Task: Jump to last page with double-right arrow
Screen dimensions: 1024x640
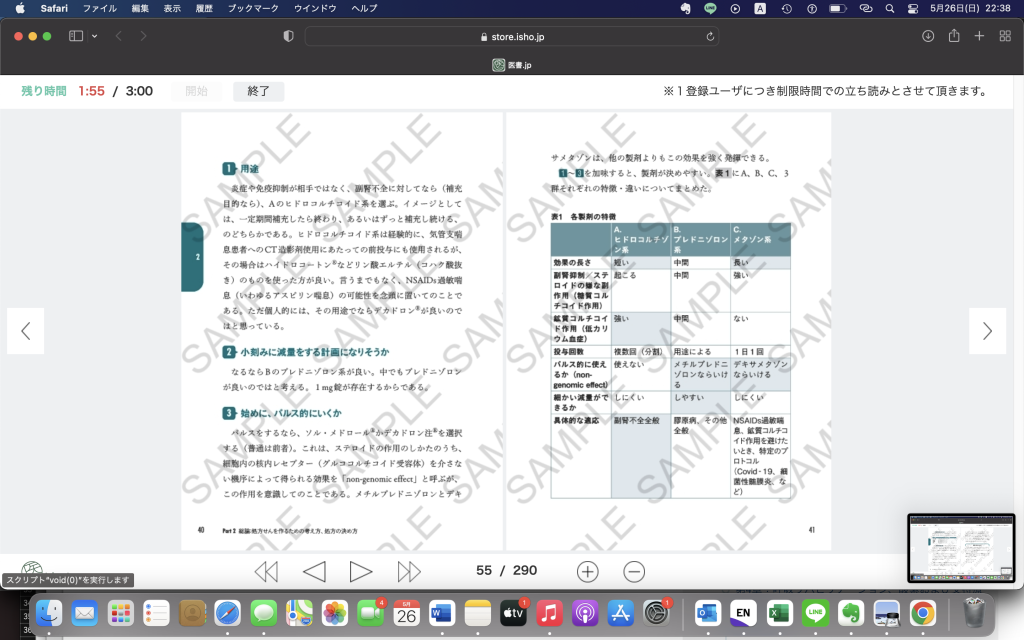Action: pyautogui.click(x=409, y=571)
